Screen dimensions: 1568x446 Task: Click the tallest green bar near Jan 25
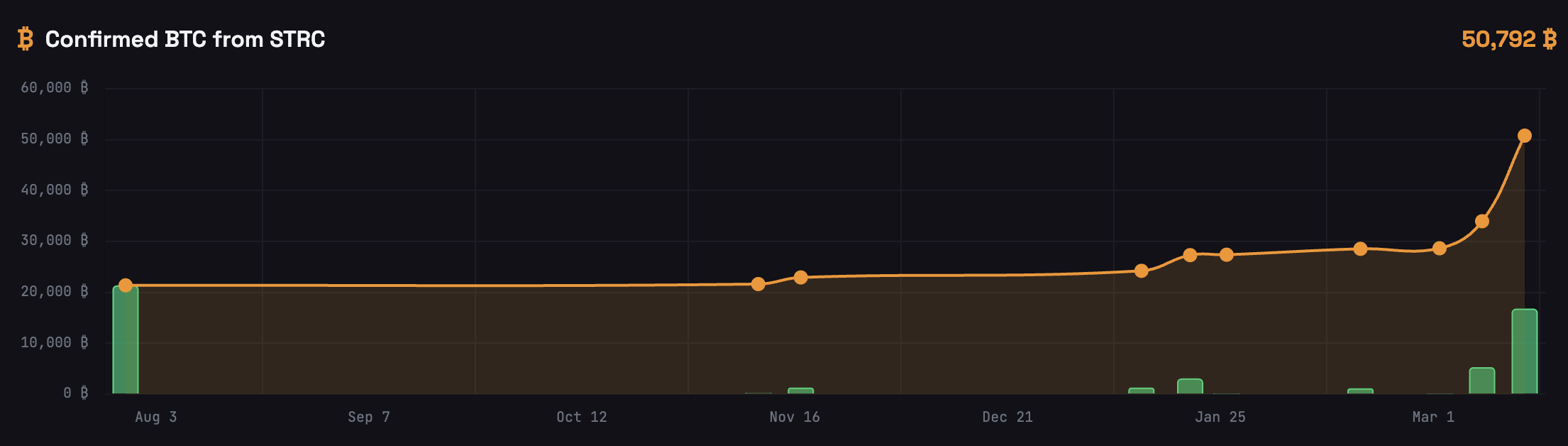click(x=1190, y=386)
